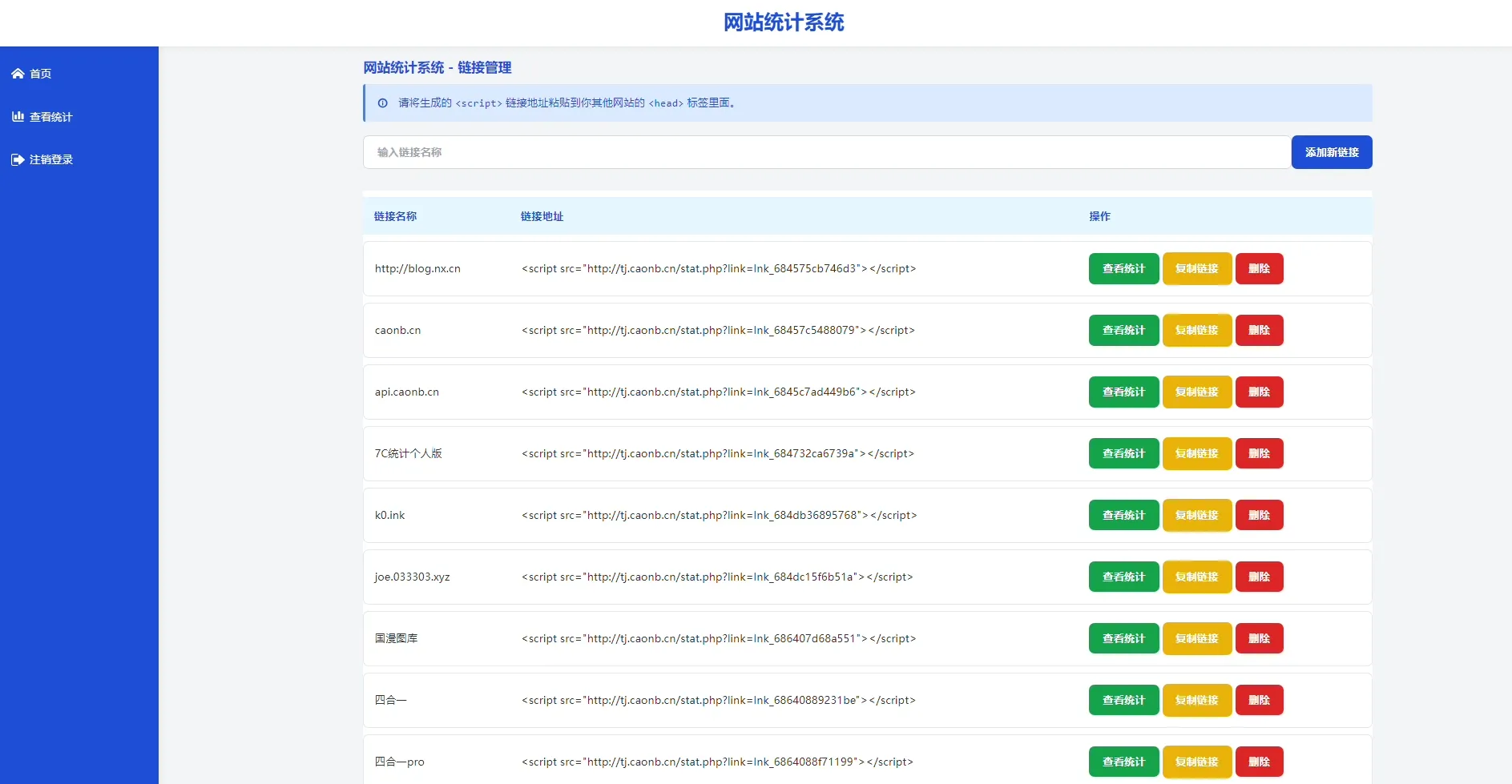Click the 网站统计系统 page title
Screen dimensions: 1512x784
coord(783,22)
